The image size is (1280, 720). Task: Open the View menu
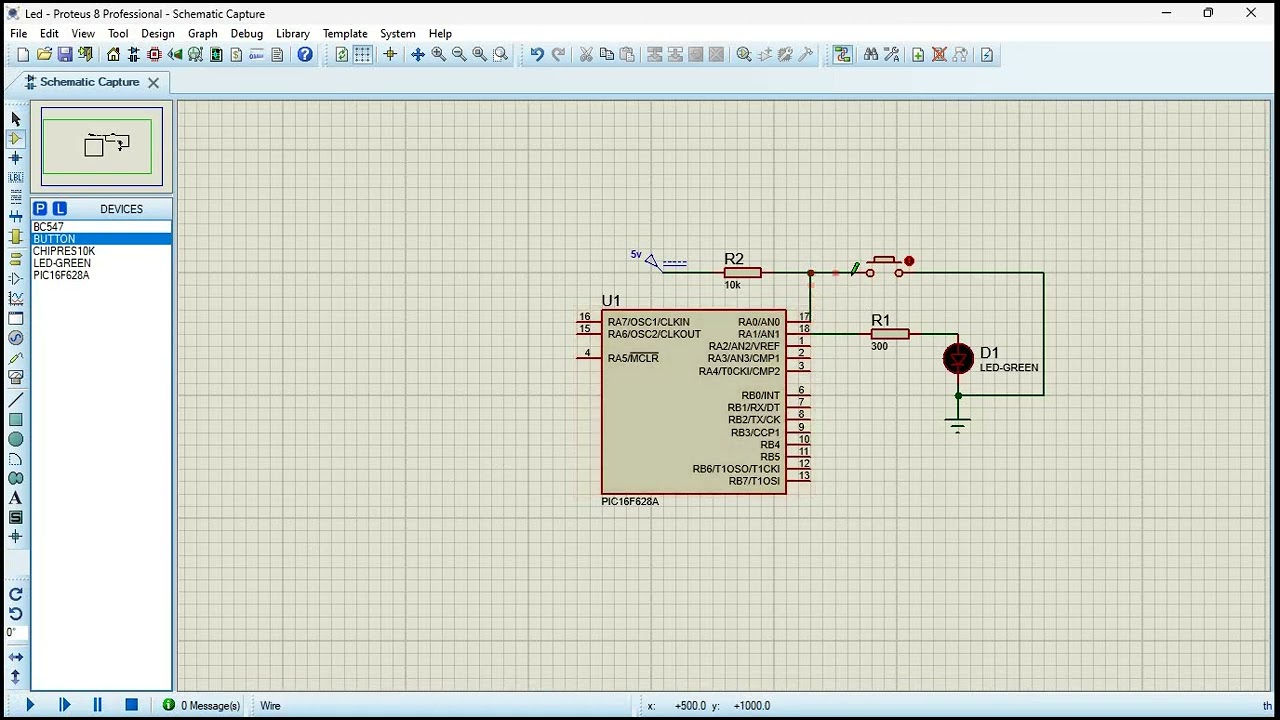pyautogui.click(x=83, y=33)
